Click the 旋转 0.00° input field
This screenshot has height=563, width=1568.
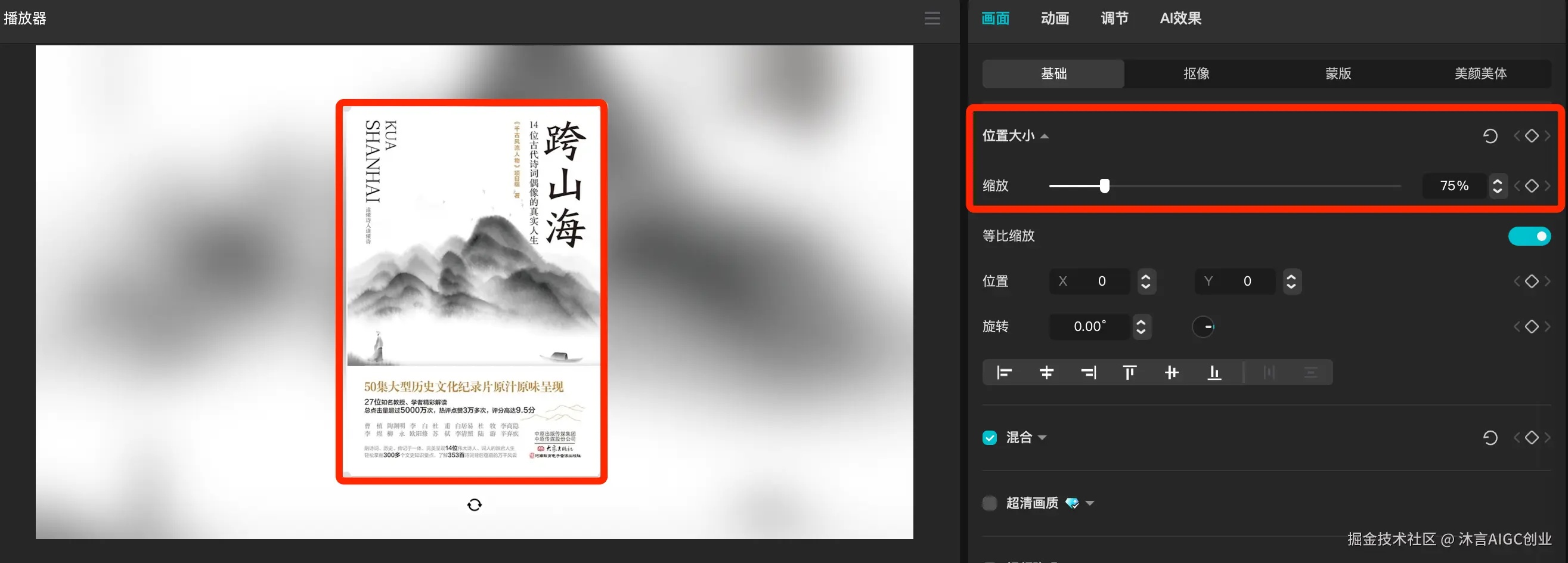click(1090, 327)
